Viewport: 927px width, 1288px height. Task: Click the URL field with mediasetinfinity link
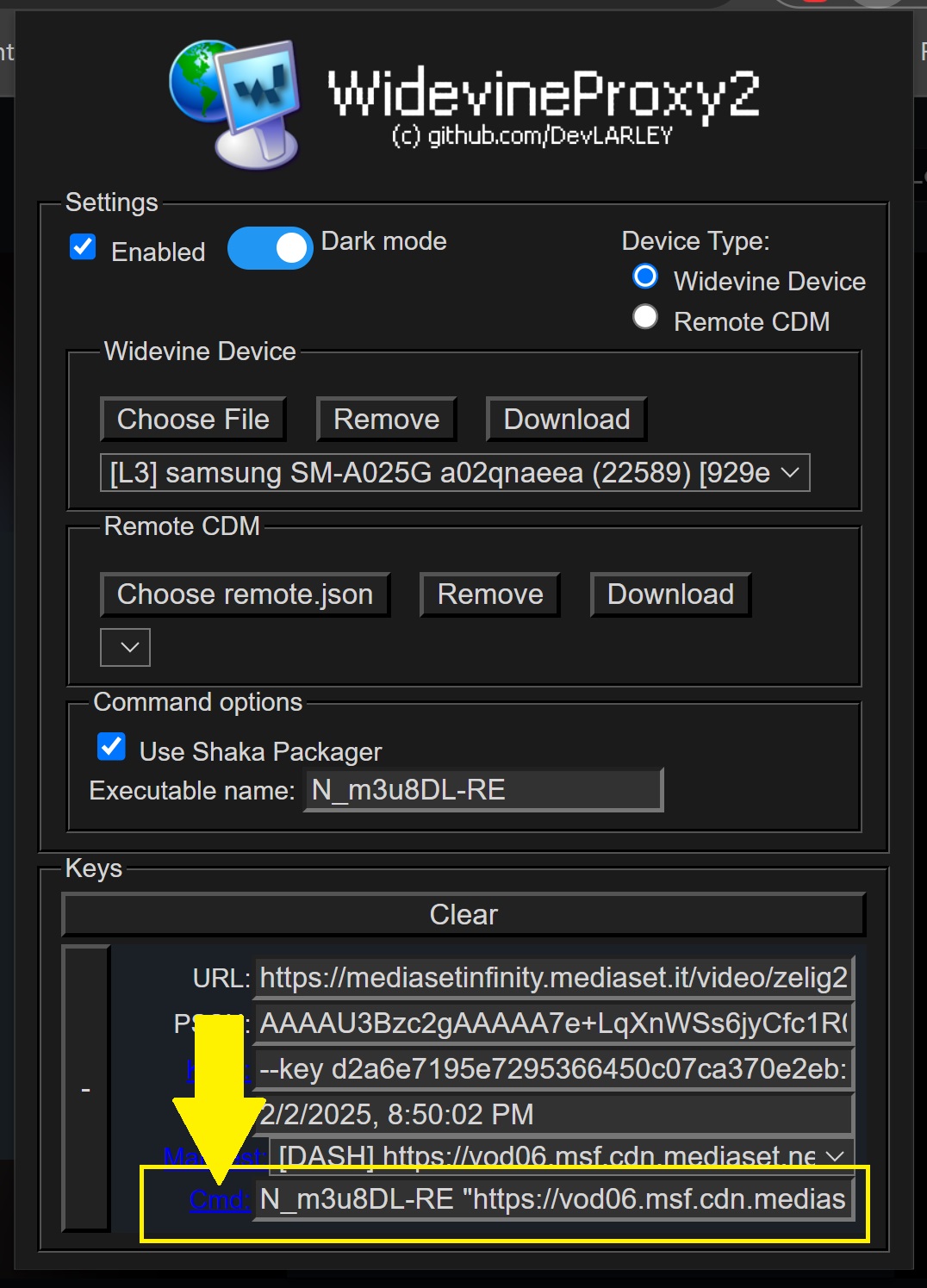(555, 978)
